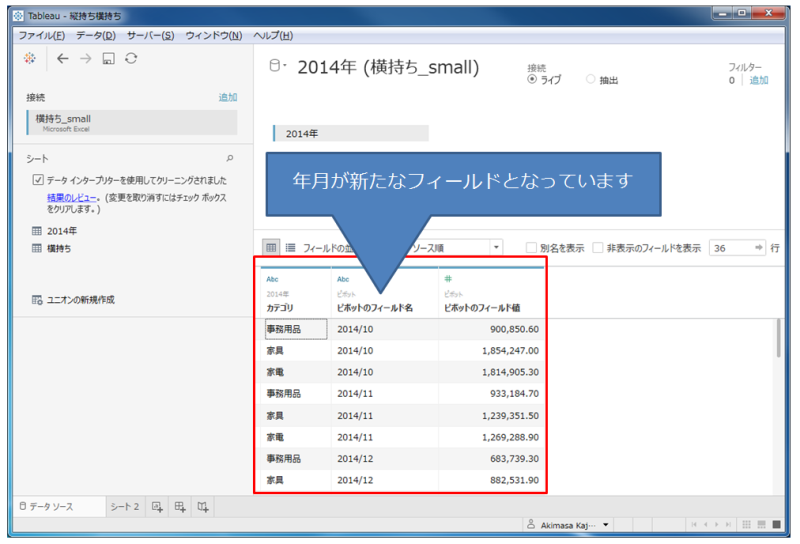The width and height of the screenshot is (800, 544).
Task: Click the data grid vertical scrollbar
Action: tap(778, 339)
